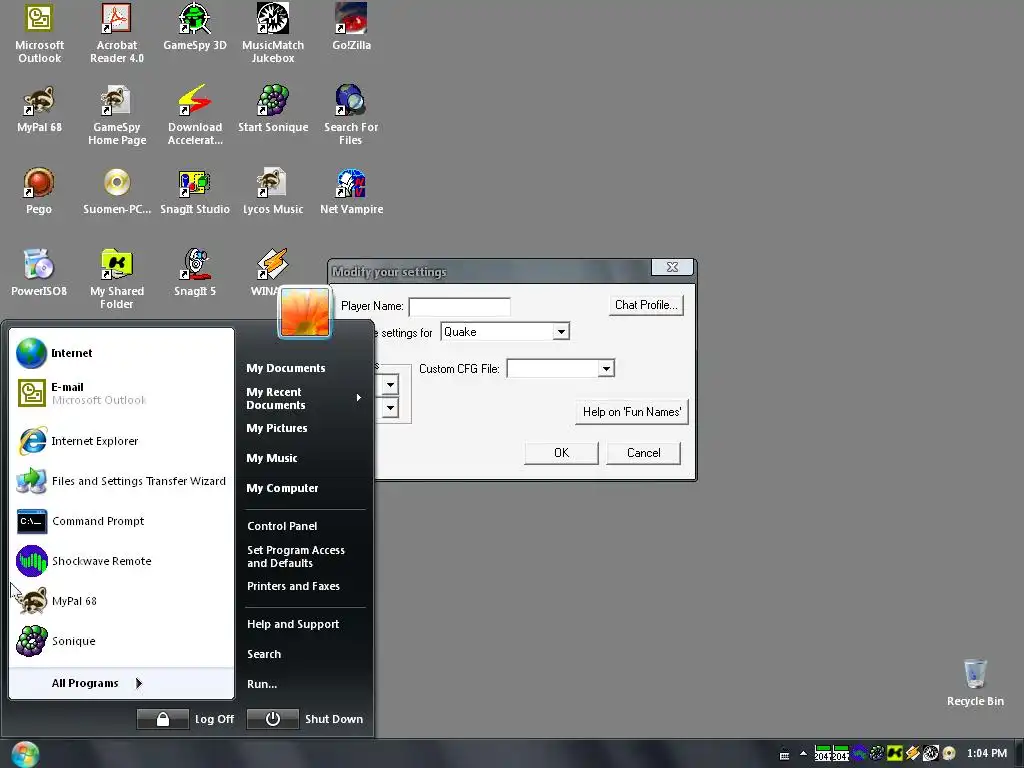Open E-mail Microsoft Outlook in Start menu
1024x768 pixels.
click(121, 393)
